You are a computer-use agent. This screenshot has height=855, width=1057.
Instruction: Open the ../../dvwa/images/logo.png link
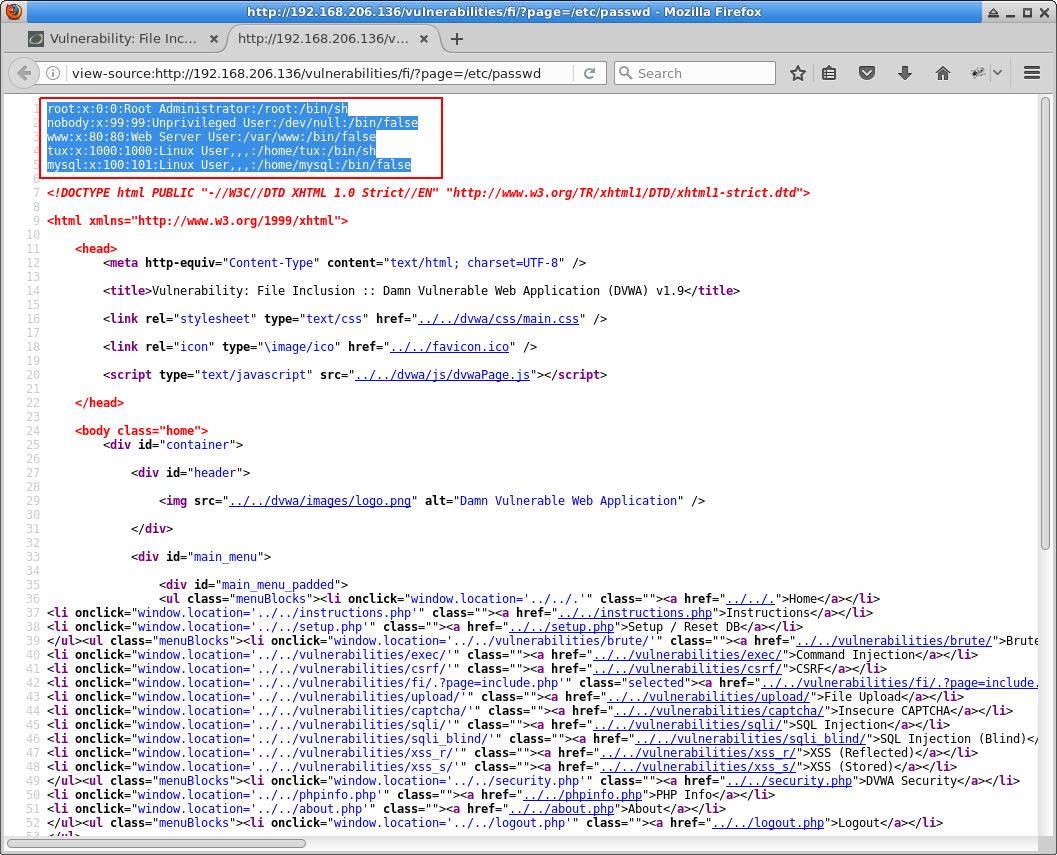point(320,501)
